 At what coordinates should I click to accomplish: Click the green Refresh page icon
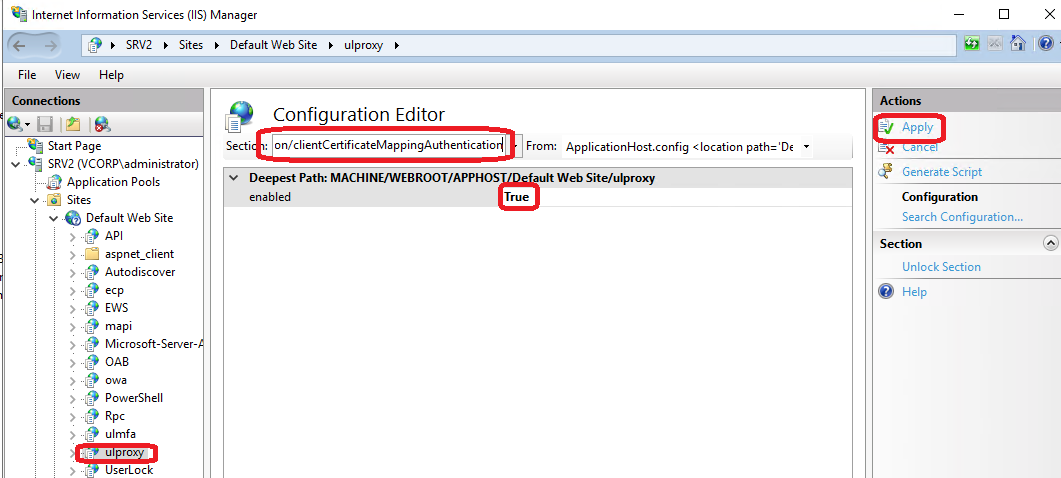click(972, 44)
